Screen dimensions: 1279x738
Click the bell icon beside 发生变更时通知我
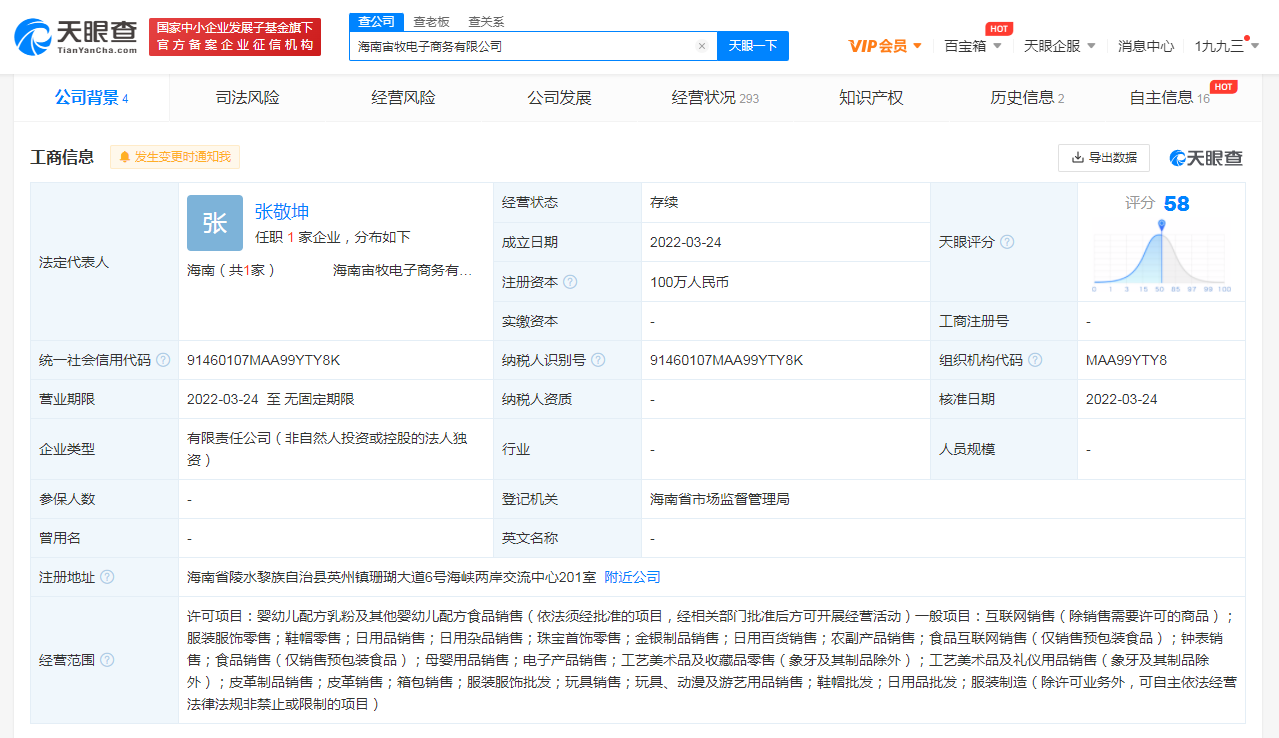123,157
